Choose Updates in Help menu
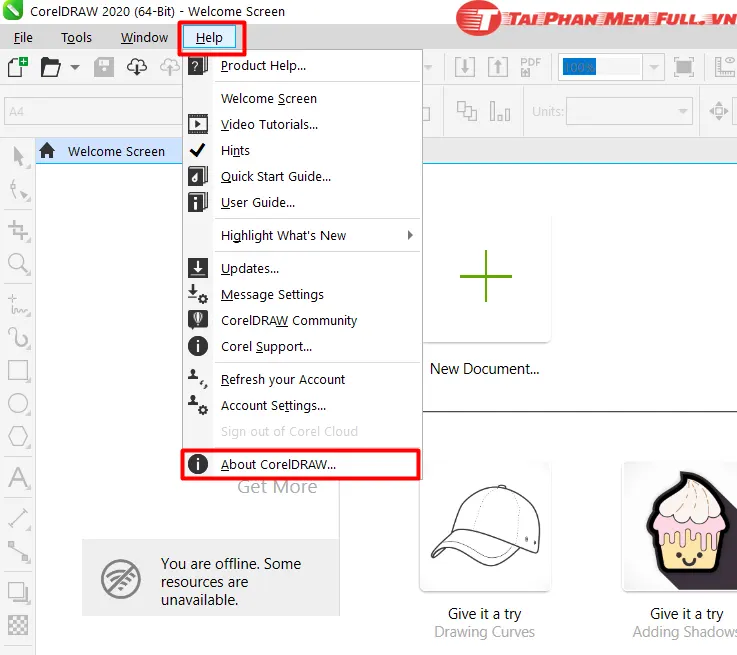 pos(302,268)
